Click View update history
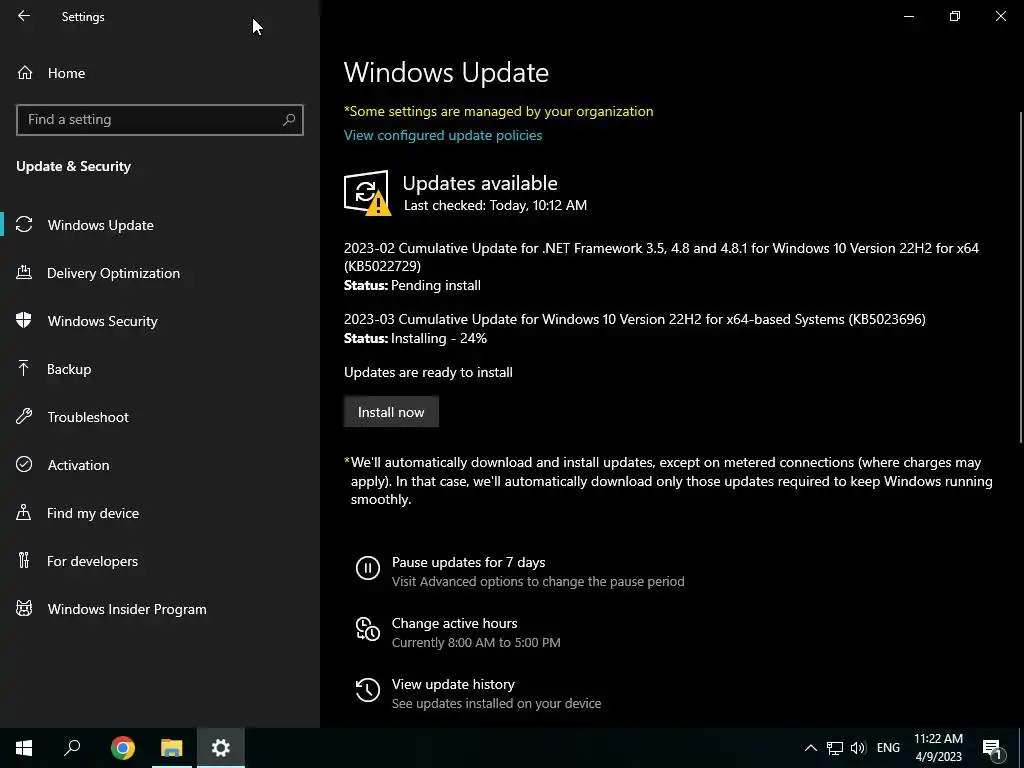This screenshot has height=768, width=1024. pos(453,684)
